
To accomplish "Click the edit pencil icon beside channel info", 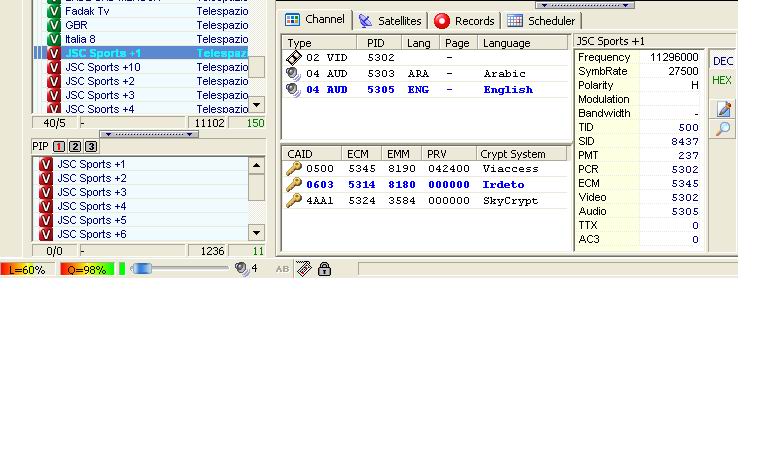I will 724,110.
